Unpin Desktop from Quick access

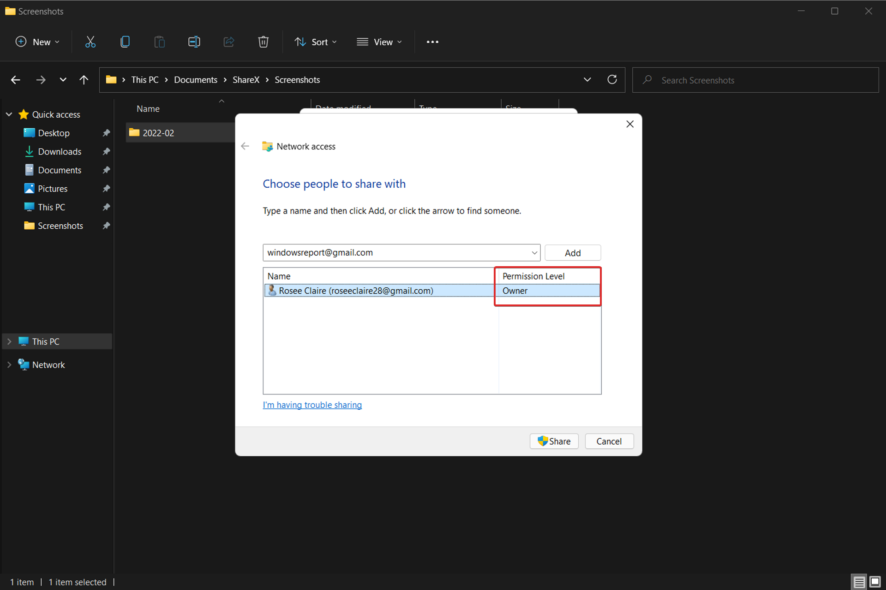[106, 132]
